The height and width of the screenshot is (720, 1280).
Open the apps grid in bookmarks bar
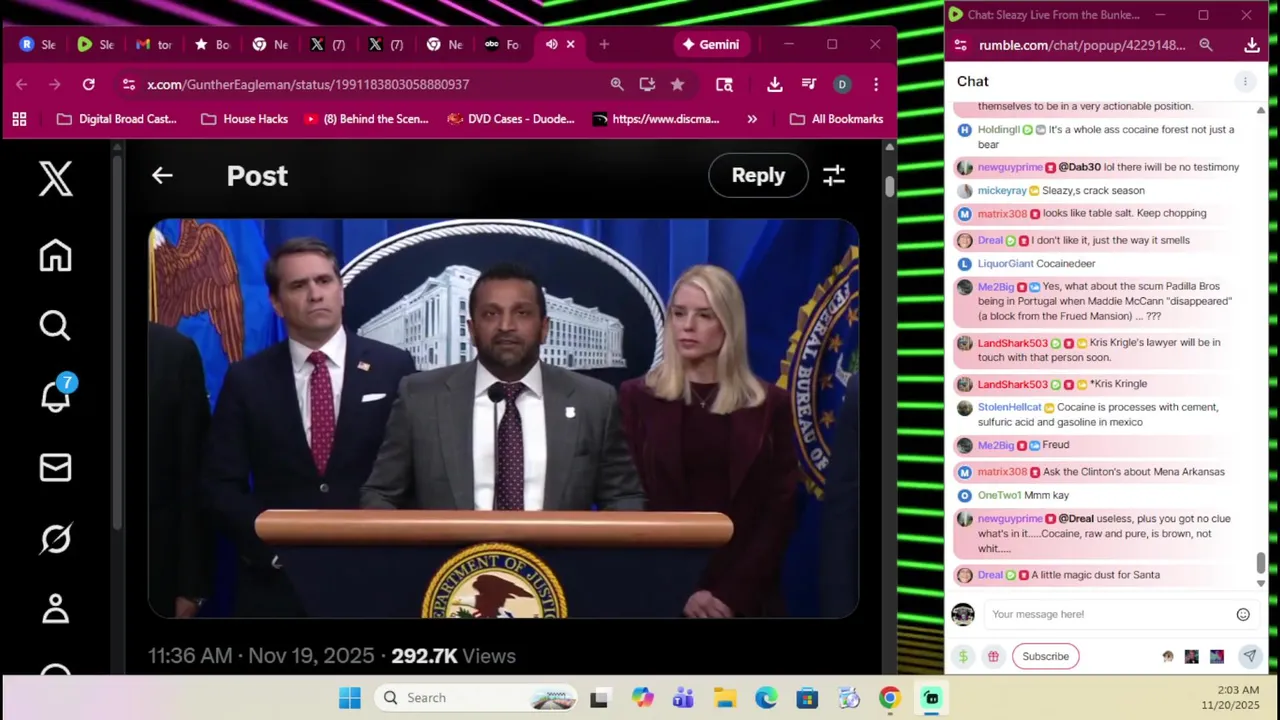coord(19,119)
